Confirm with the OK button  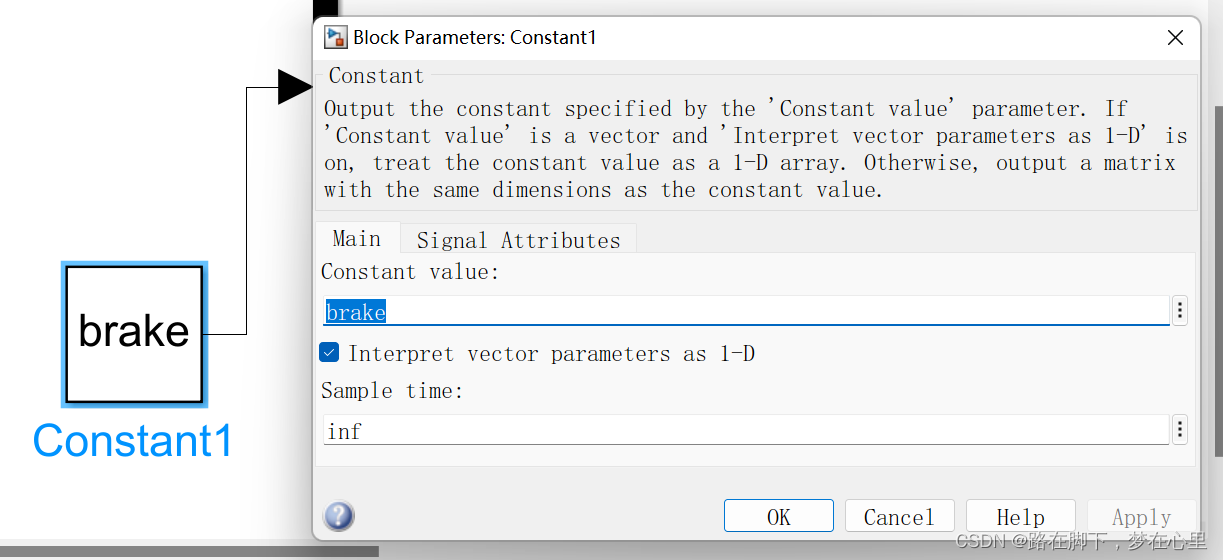click(x=778, y=516)
